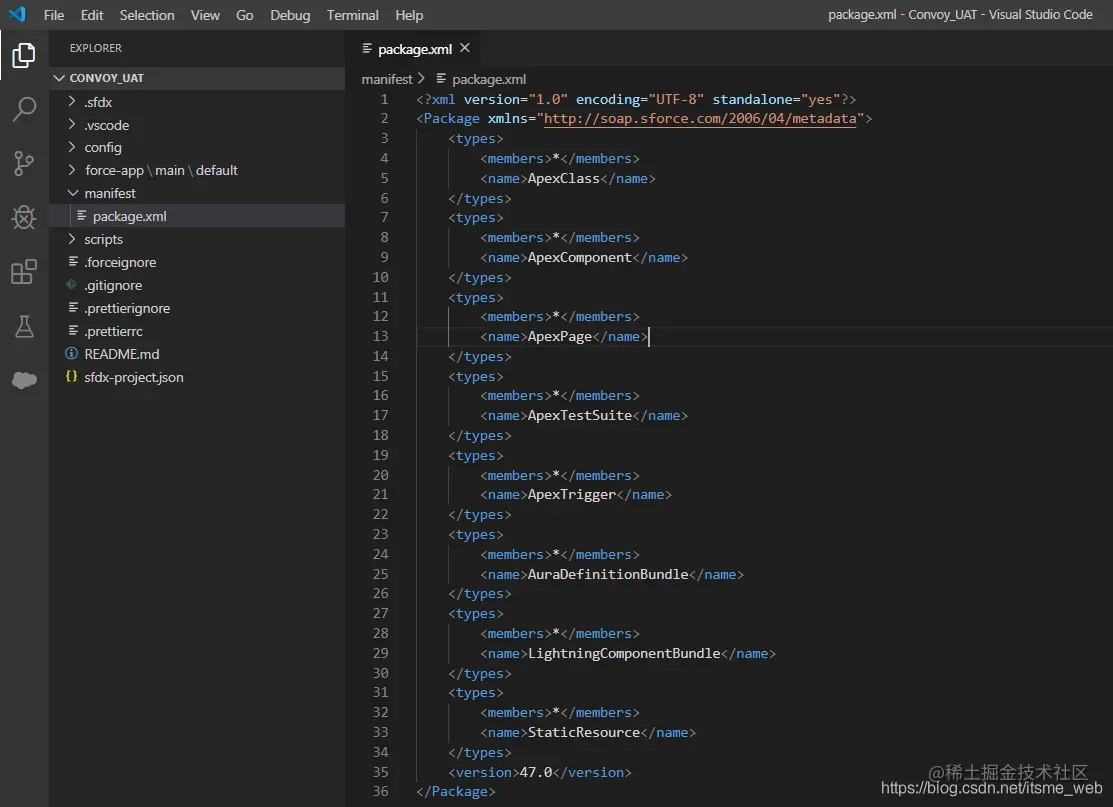
Task: Open the Go menu
Action: 245,15
